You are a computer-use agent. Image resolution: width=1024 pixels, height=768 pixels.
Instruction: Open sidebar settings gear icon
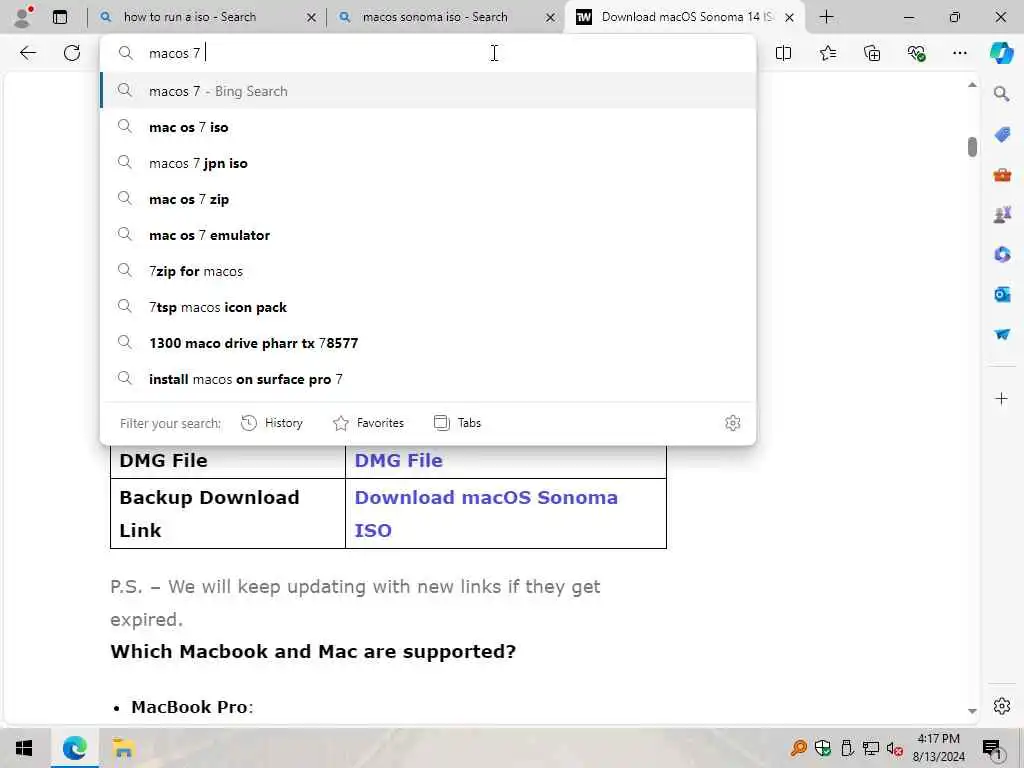point(1001,706)
